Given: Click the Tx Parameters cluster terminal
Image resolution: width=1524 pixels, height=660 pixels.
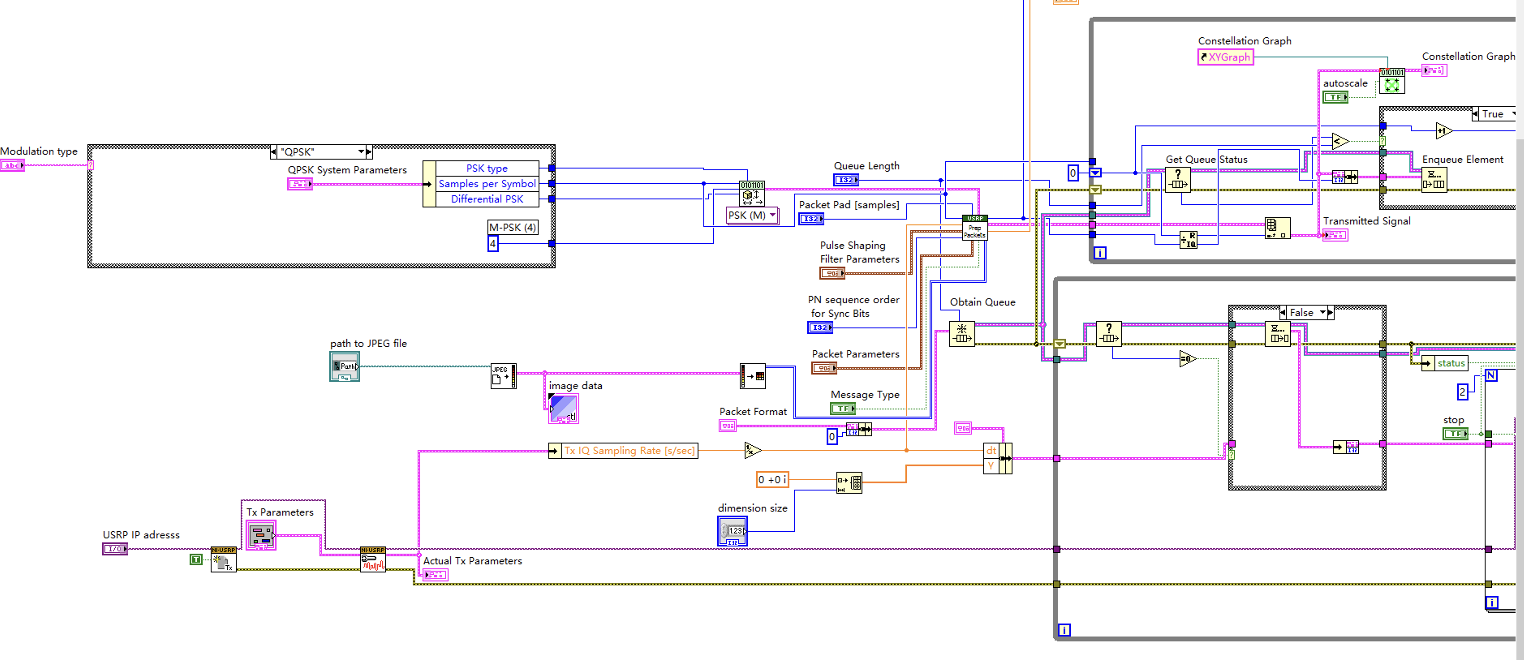Looking at the screenshot, I should coord(261,536).
